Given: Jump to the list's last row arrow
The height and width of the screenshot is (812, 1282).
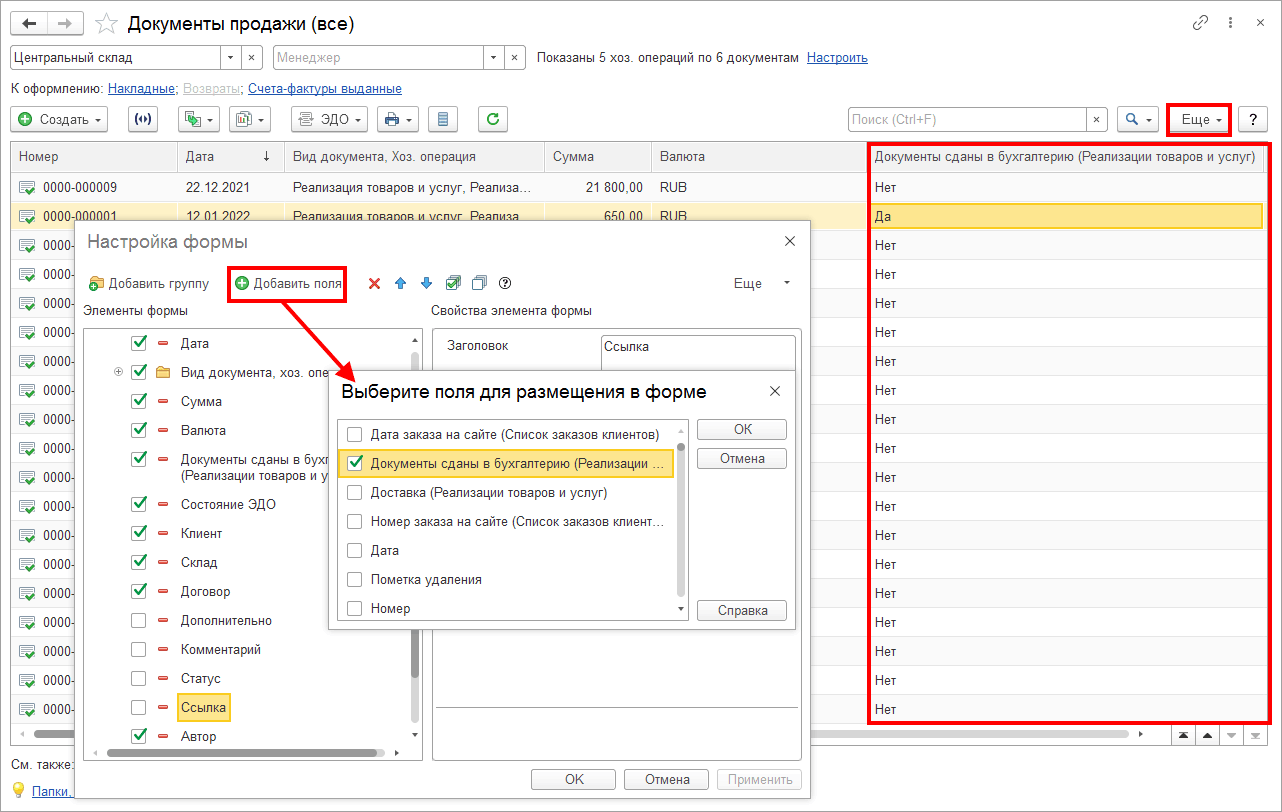Looking at the screenshot, I should point(1255,735).
